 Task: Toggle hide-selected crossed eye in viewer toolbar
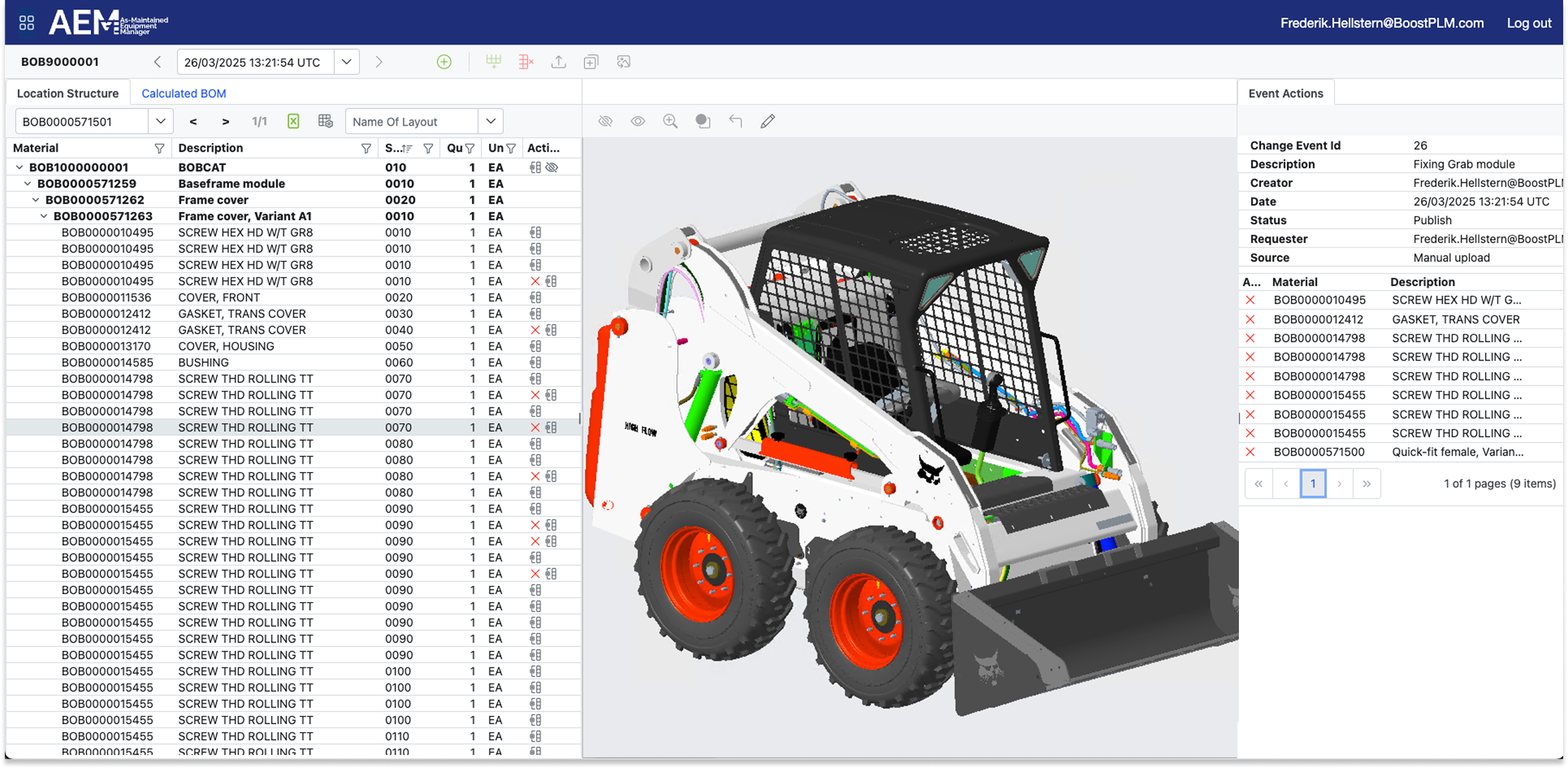pos(605,121)
